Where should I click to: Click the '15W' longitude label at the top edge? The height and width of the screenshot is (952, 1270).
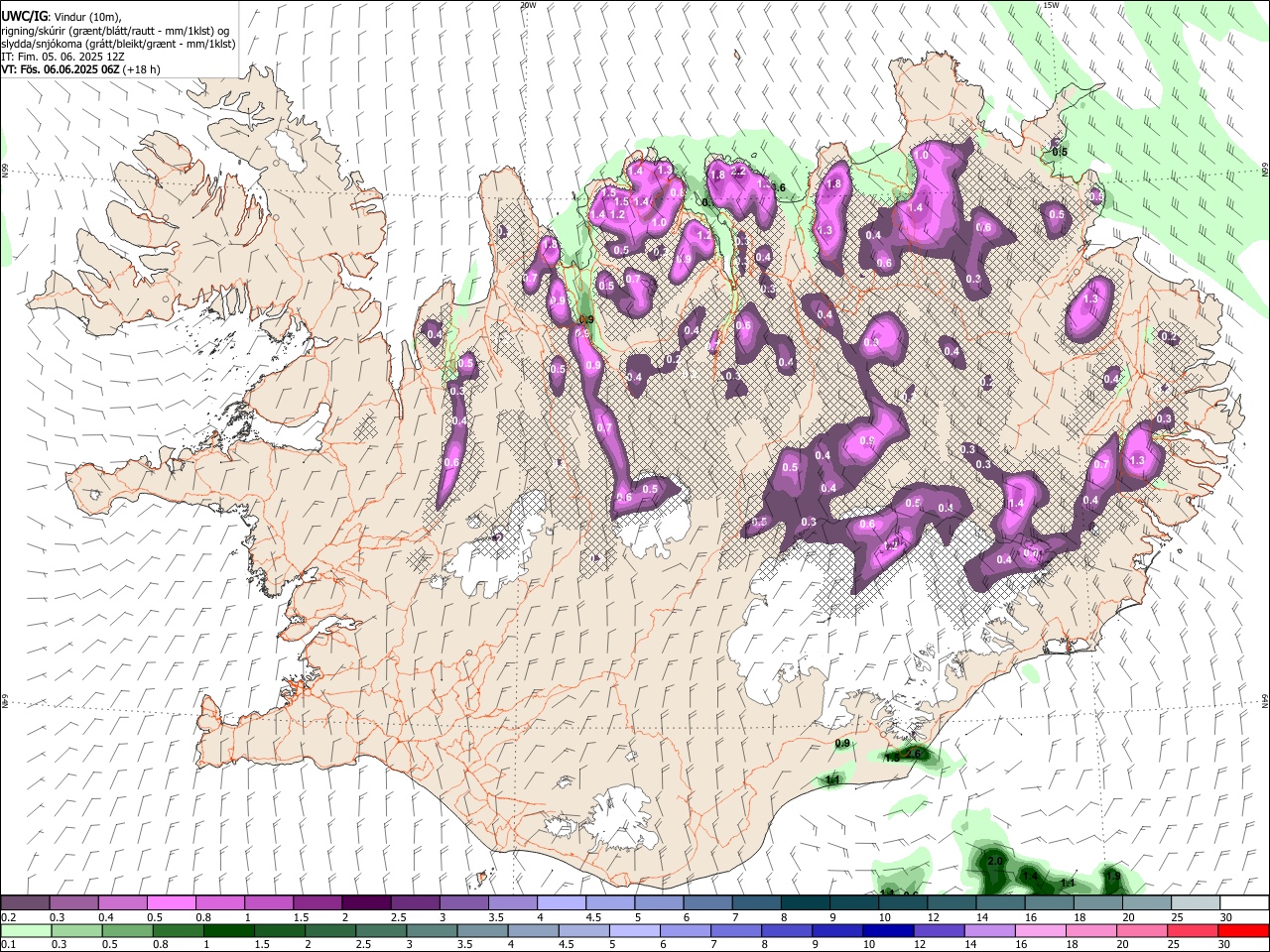(x=1051, y=5)
